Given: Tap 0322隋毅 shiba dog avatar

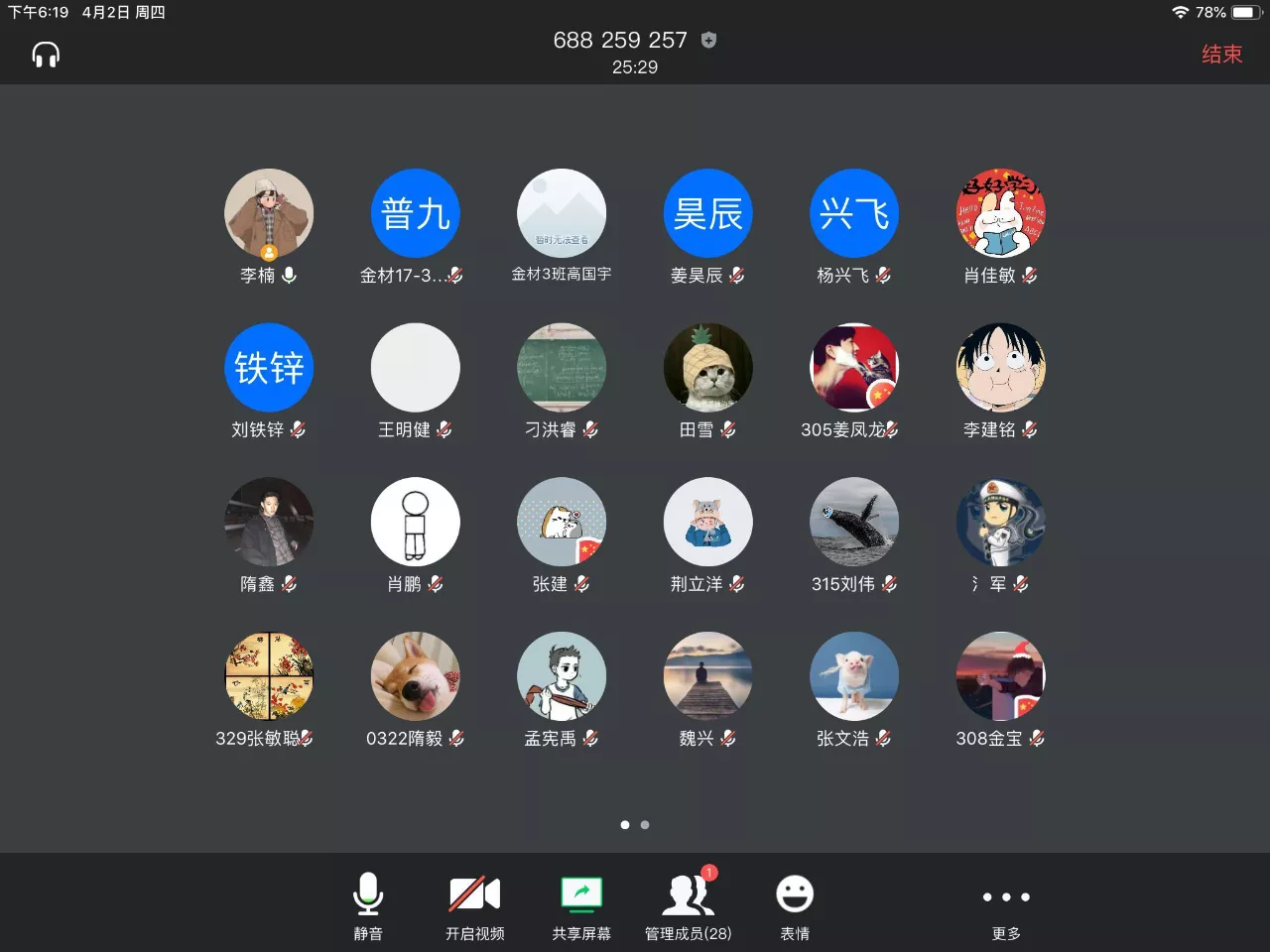Looking at the screenshot, I should pos(415,676).
